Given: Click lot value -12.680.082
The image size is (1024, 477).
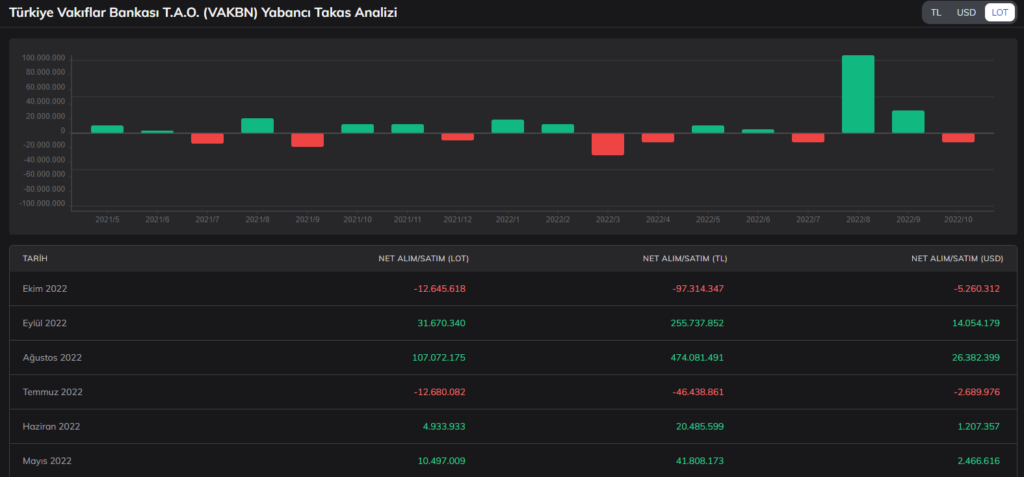Looking at the screenshot, I should coord(440,392).
